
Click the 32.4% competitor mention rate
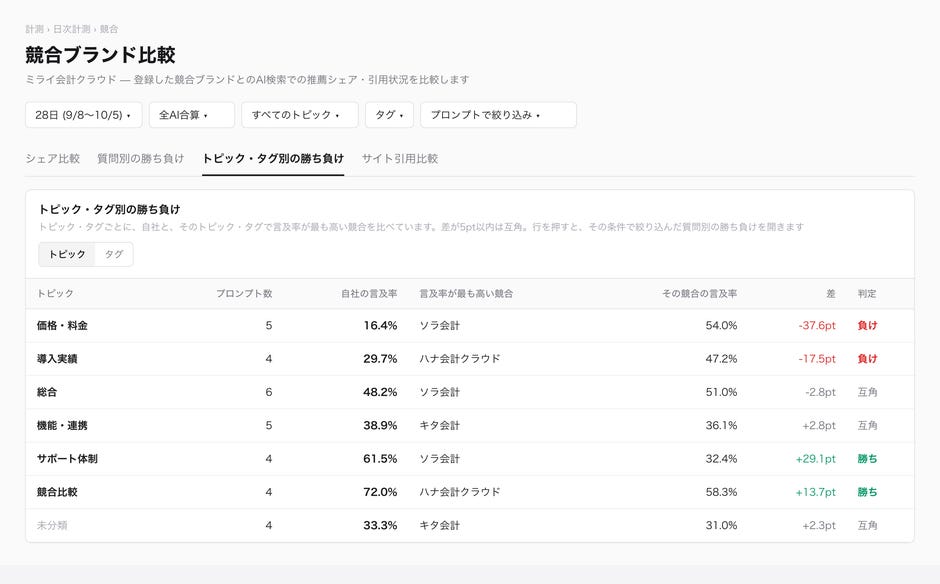click(721, 459)
